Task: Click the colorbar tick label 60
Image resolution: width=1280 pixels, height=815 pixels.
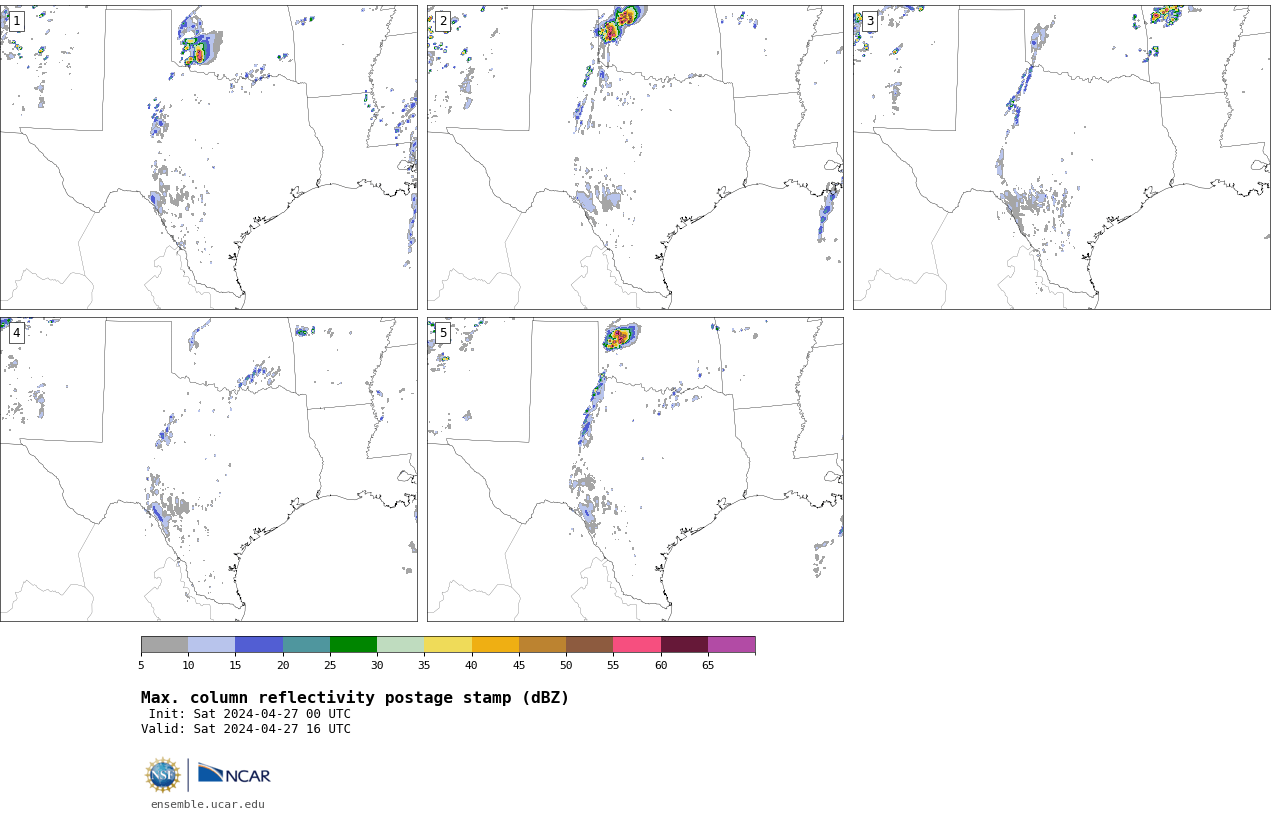Action: click(661, 666)
